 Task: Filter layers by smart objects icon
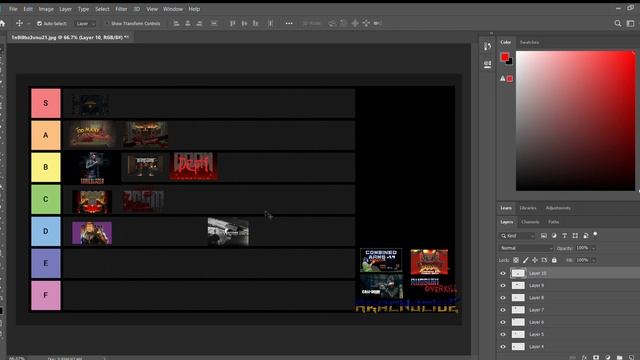586,236
